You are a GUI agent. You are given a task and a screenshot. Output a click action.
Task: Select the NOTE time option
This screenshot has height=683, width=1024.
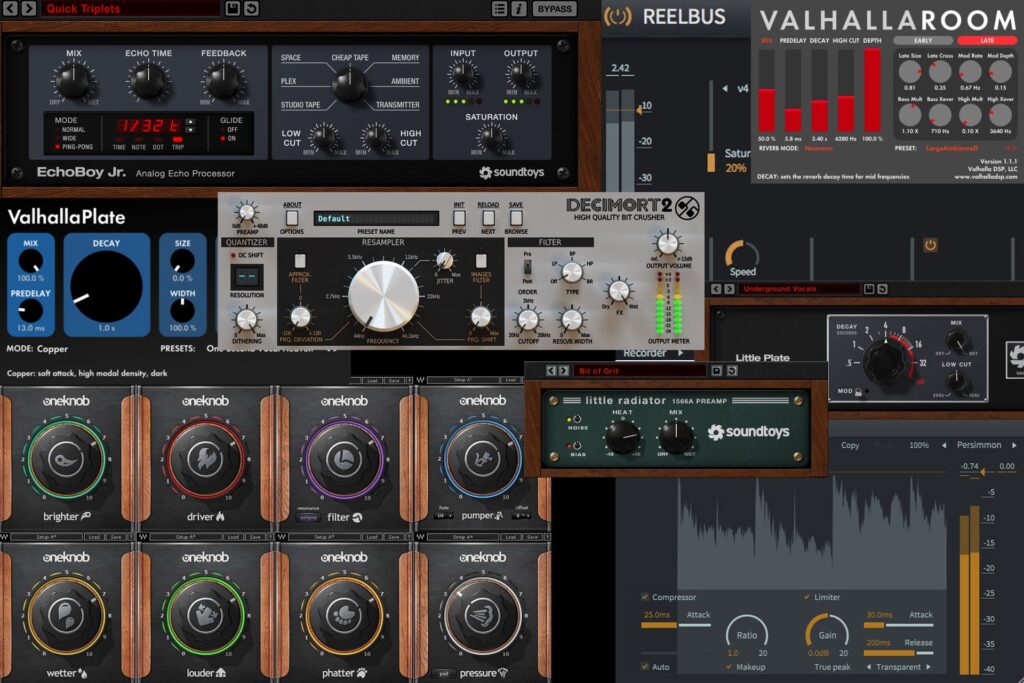(x=139, y=144)
